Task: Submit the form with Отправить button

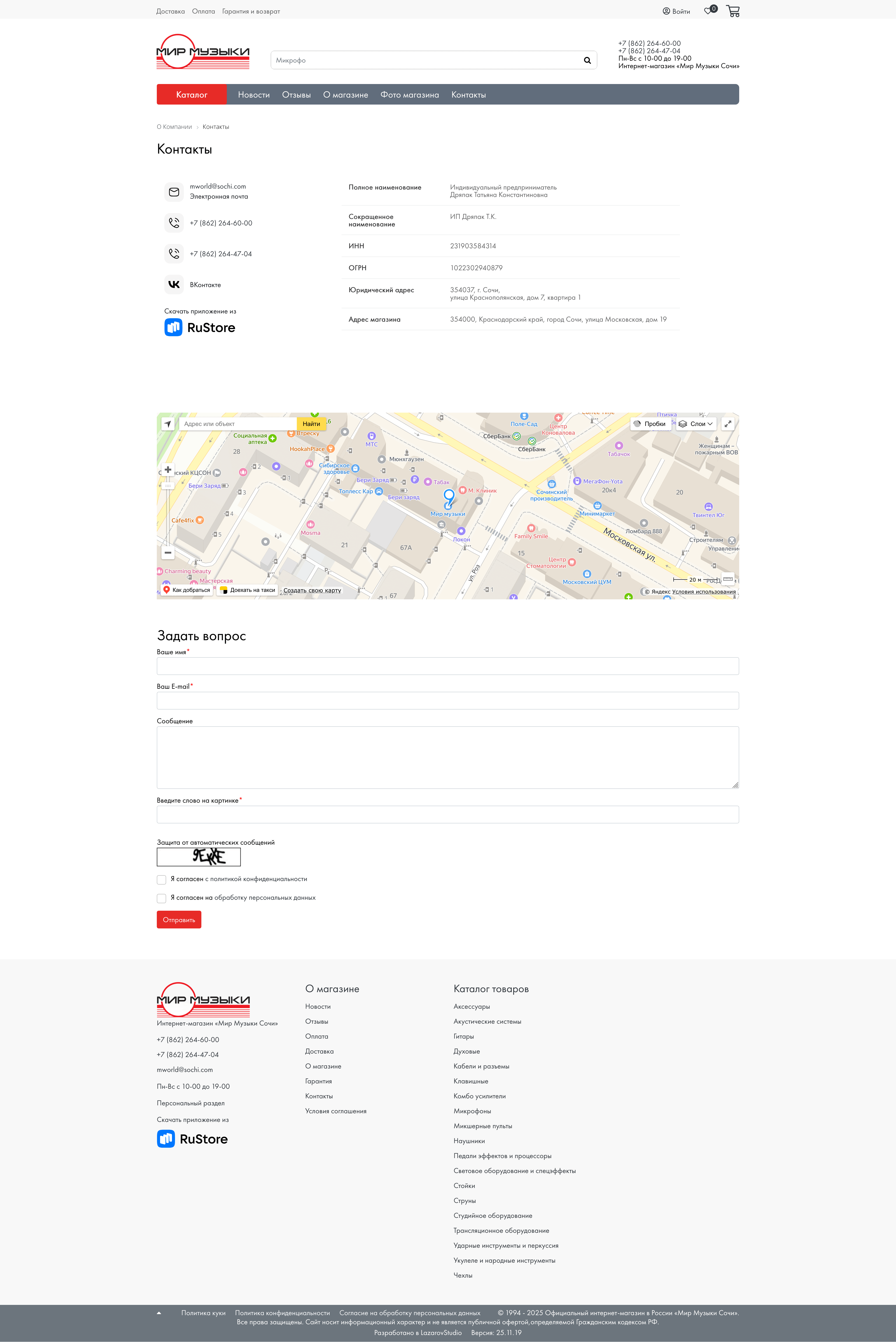Action: click(179, 920)
